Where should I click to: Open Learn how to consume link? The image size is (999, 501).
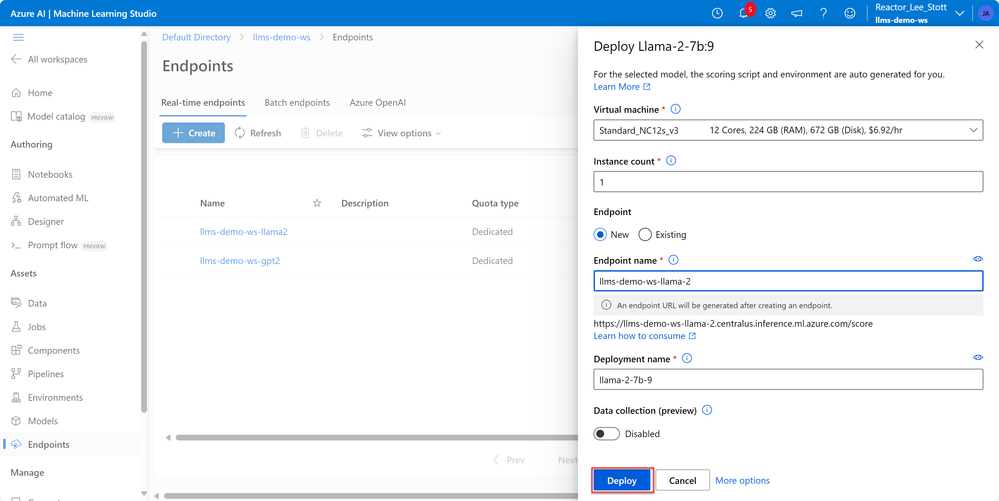coord(645,336)
